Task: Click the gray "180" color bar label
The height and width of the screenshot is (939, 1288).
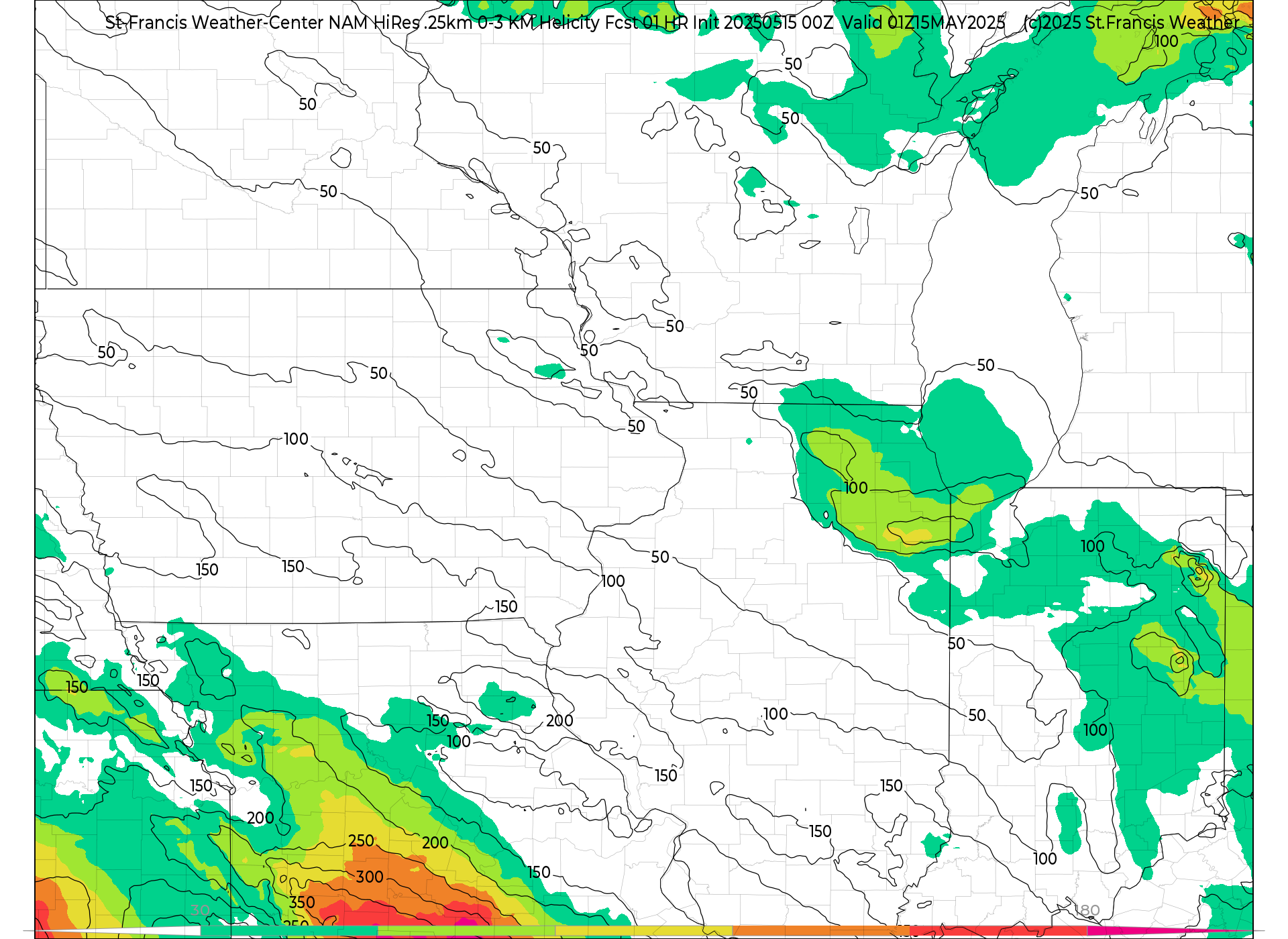Action: point(1087,910)
